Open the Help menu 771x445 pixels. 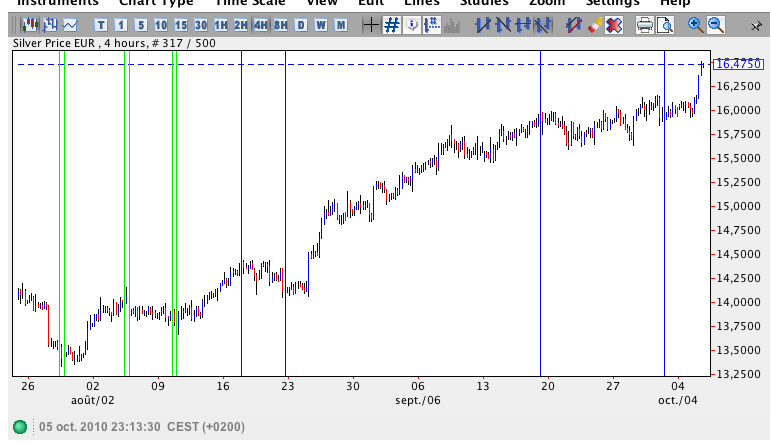(675, 3)
